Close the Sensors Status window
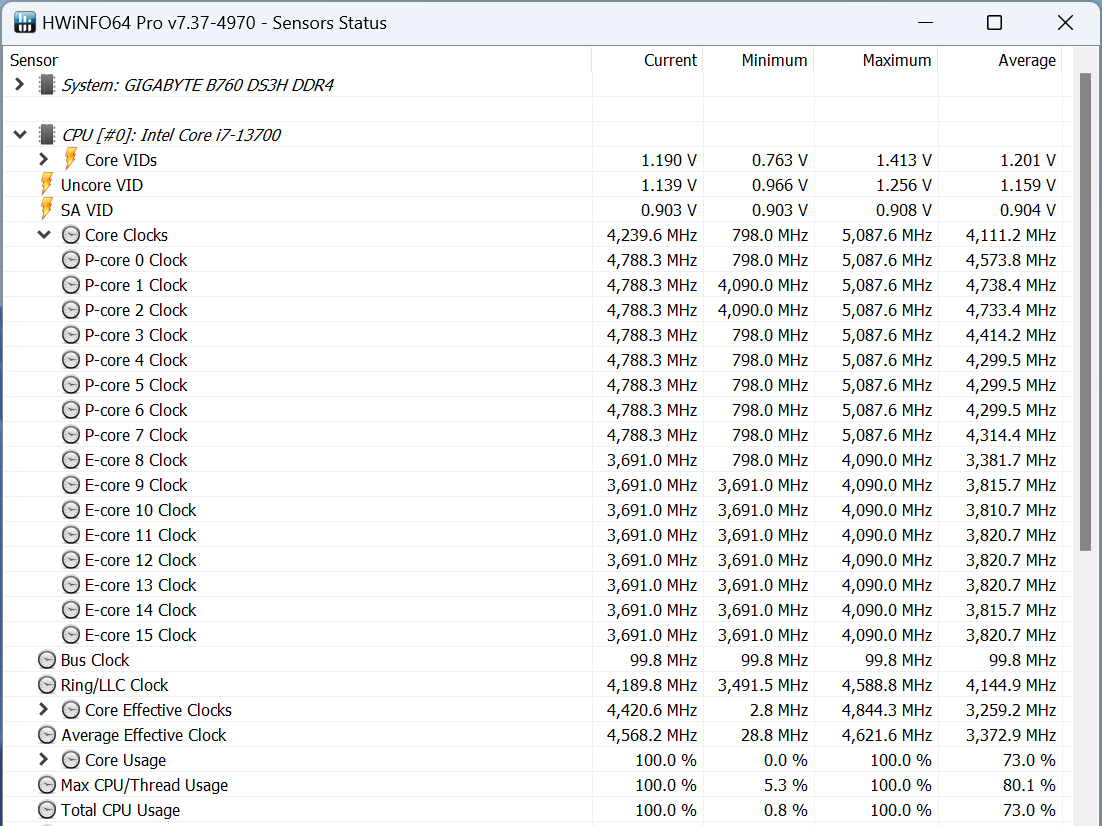1102x826 pixels. [x=1065, y=22]
